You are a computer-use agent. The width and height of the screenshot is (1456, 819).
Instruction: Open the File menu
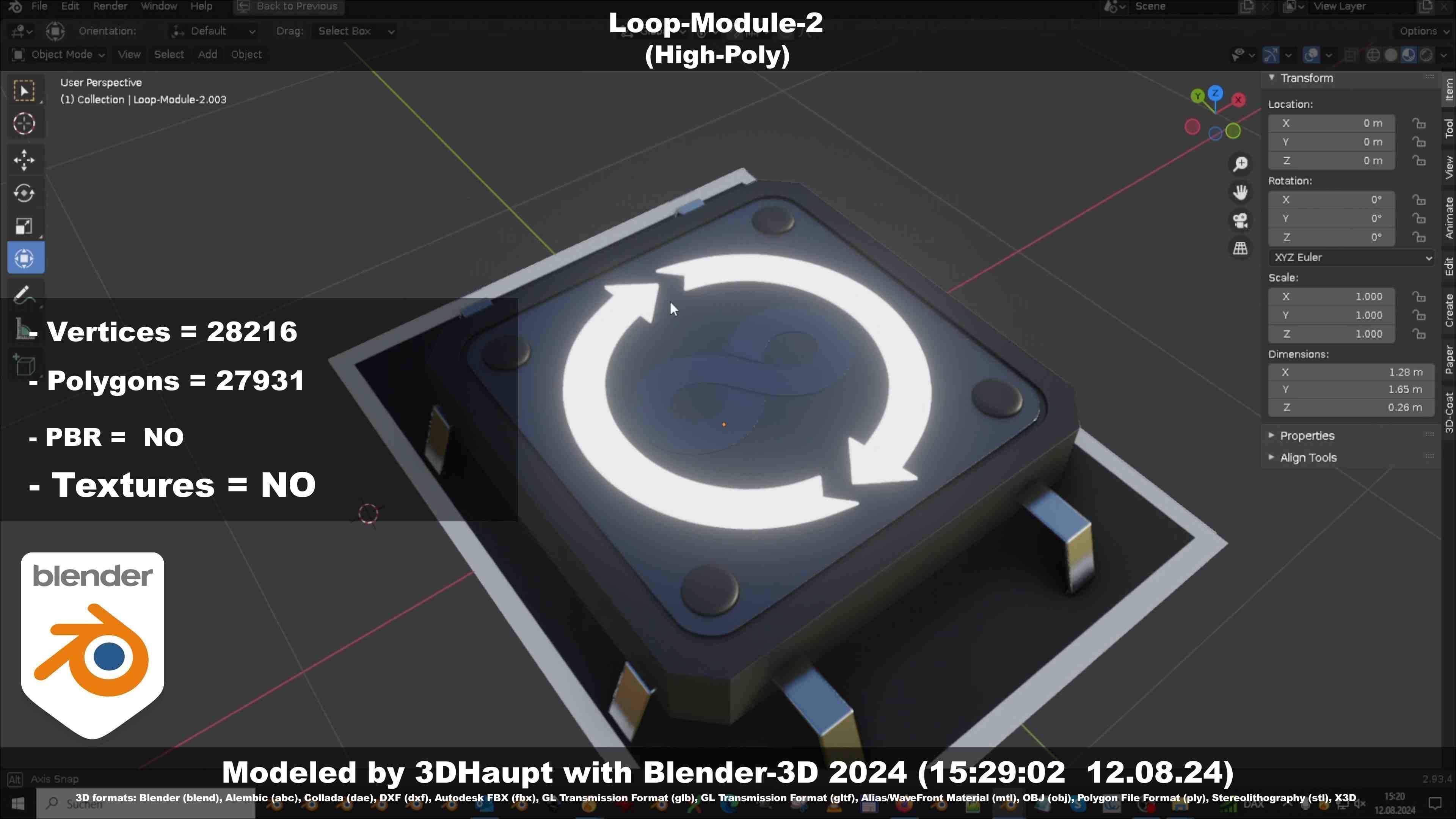39,6
